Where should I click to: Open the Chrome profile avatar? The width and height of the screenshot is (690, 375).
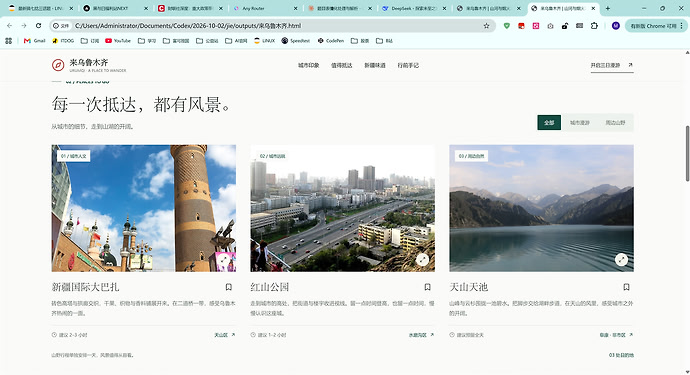tap(616, 26)
